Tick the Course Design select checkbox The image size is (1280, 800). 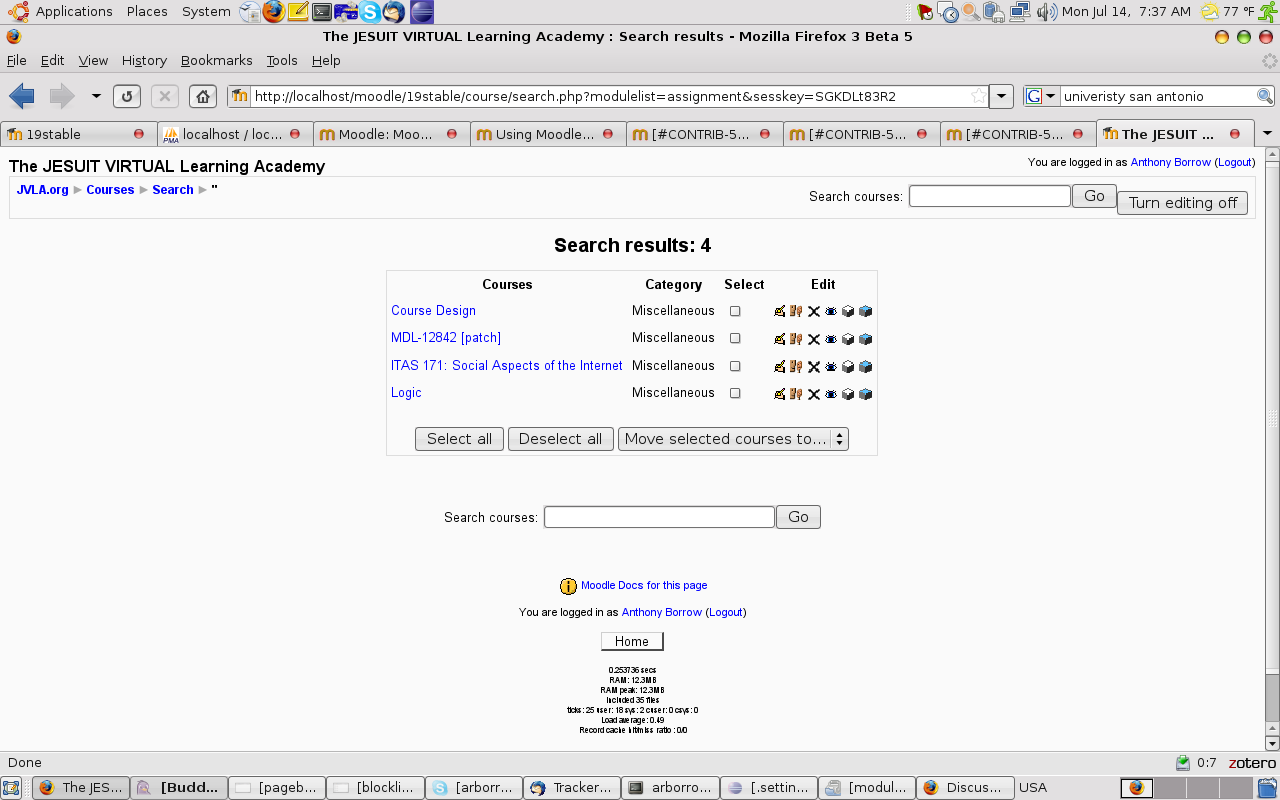735,311
